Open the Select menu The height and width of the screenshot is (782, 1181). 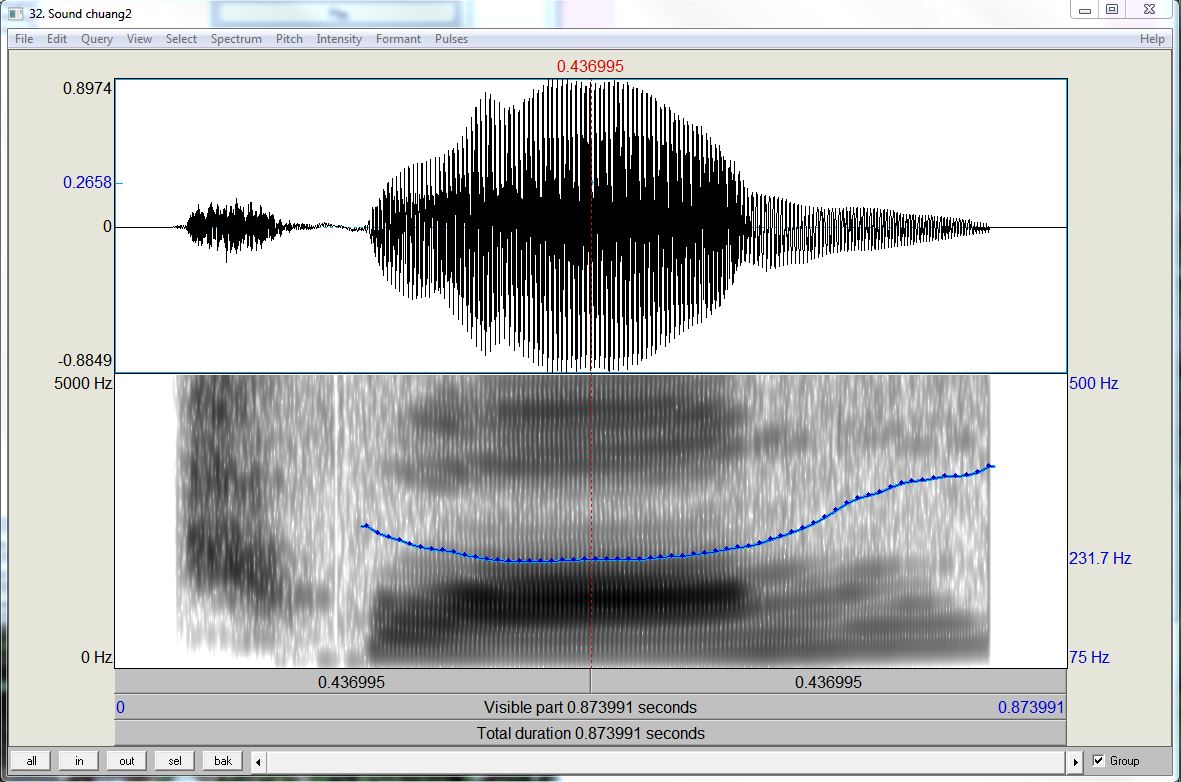(x=182, y=39)
